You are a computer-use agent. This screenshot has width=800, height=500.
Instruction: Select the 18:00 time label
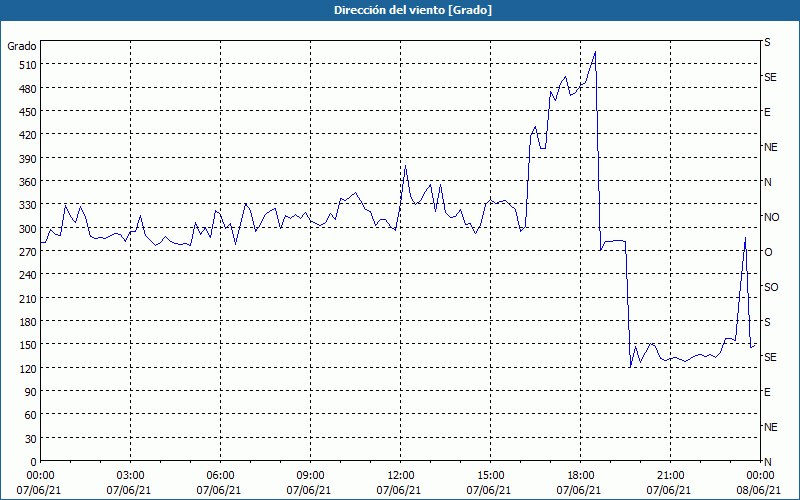[580, 476]
